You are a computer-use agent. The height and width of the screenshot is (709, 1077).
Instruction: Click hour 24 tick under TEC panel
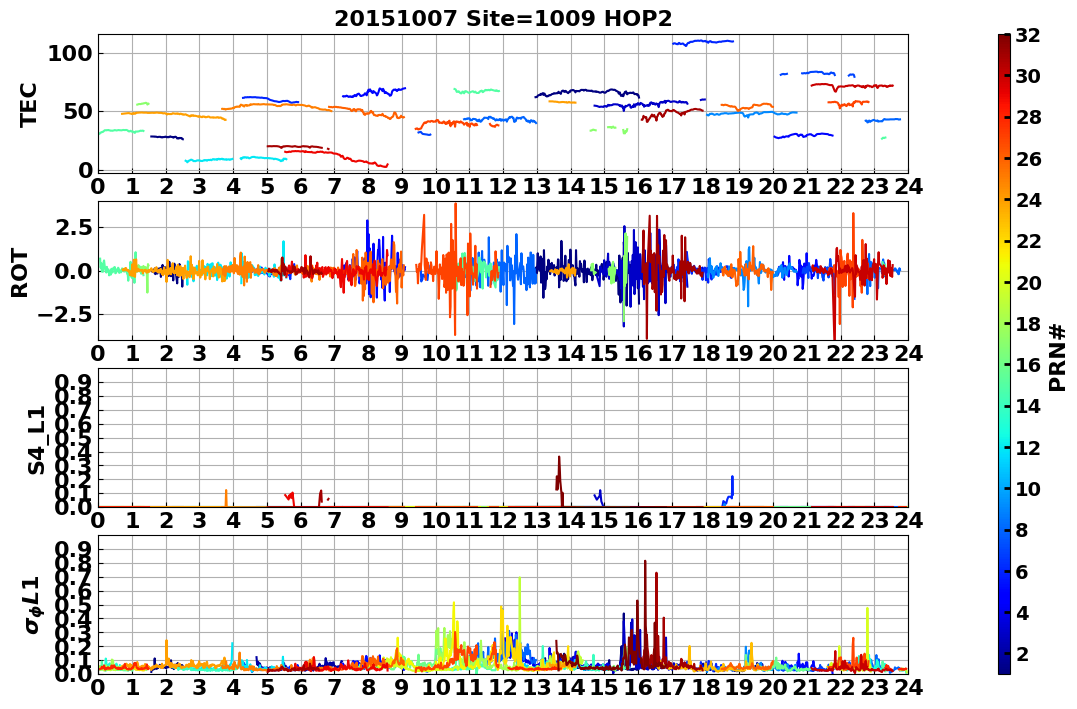click(908, 186)
